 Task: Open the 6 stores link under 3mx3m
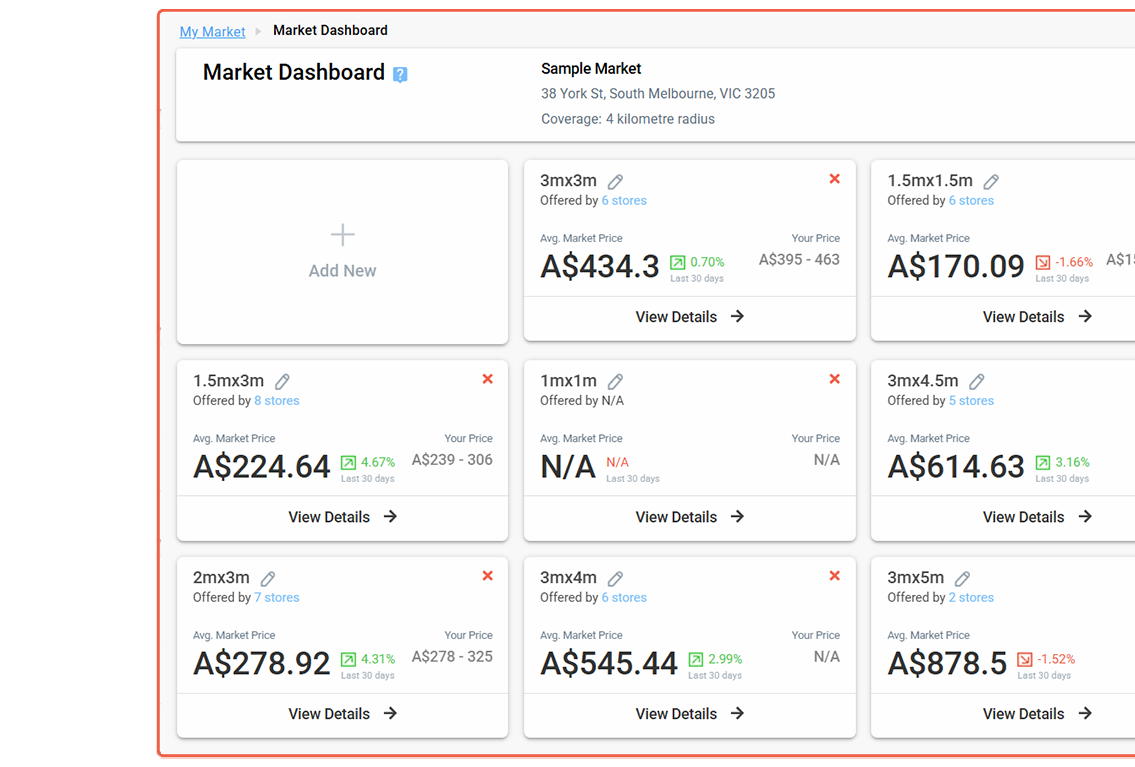pyautogui.click(x=624, y=201)
